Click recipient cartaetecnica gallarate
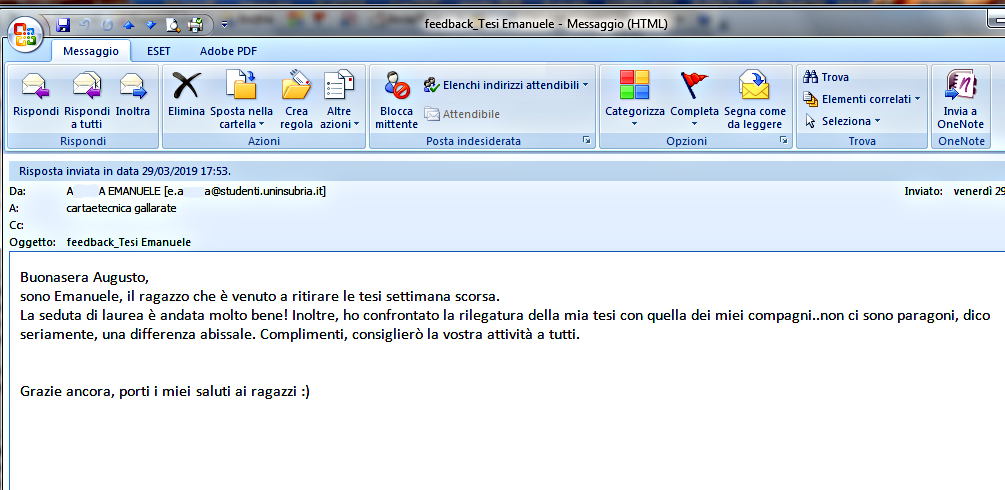 pyautogui.click(x=121, y=208)
